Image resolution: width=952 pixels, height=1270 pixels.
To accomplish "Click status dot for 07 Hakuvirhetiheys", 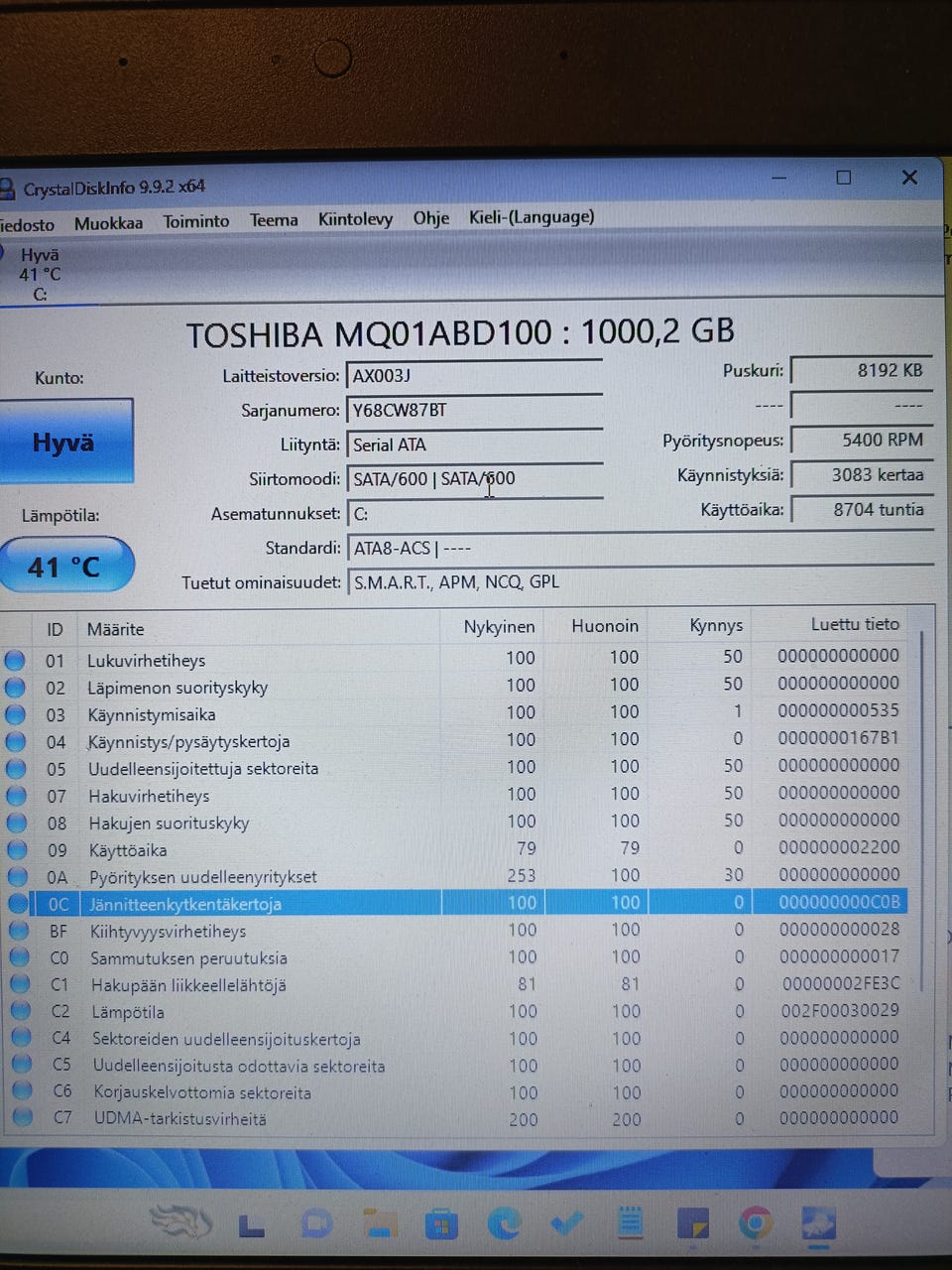I will (17, 795).
